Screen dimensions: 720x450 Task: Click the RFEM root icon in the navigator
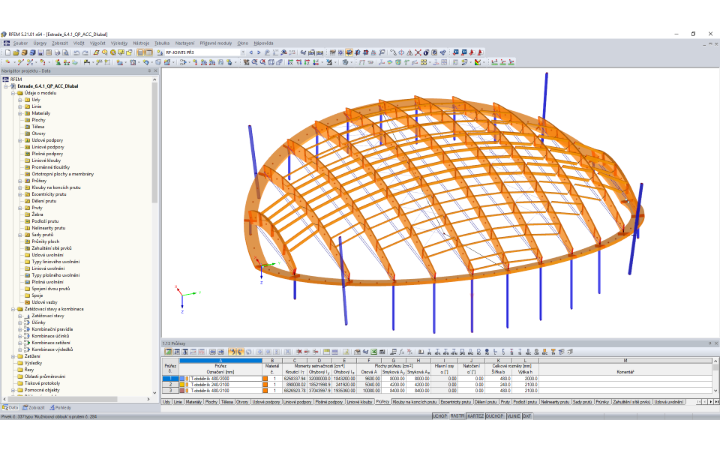6,79
